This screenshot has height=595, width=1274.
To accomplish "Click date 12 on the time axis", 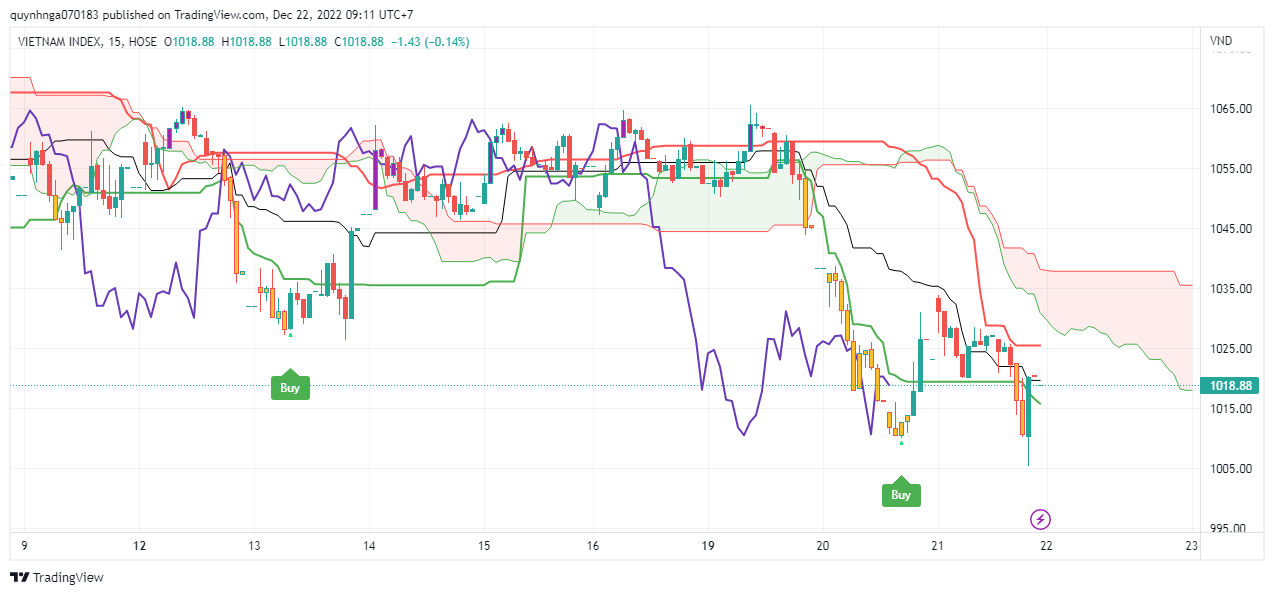I will pyautogui.click(x=140, y=546).
